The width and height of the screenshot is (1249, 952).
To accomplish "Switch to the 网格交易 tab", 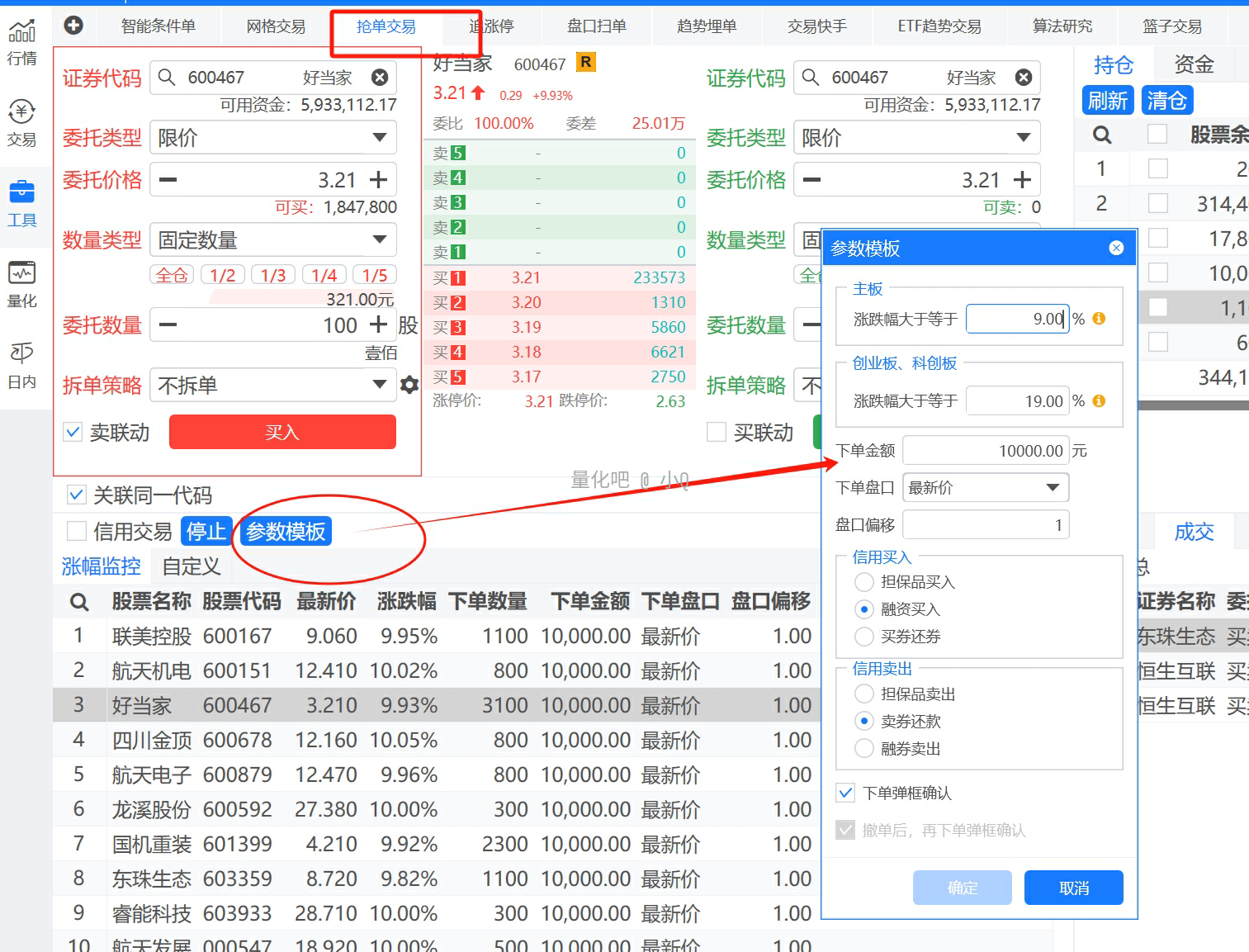I will pos(276,26).
